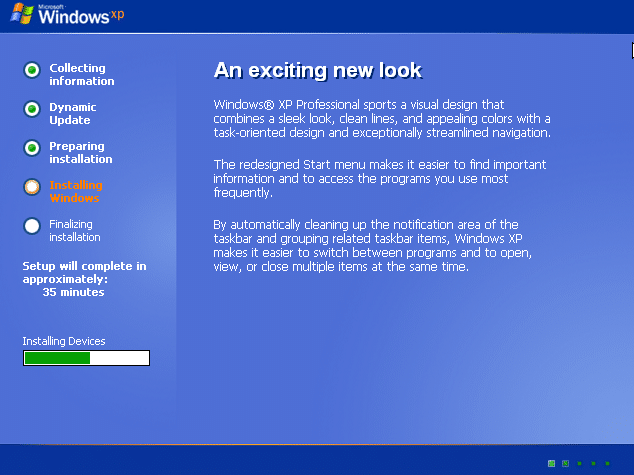Click the Installing Windows orange step label

76,192
